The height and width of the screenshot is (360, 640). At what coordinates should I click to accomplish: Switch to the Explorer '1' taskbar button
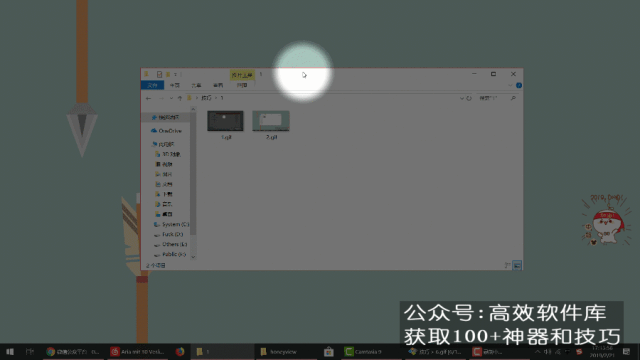[222, 351]
